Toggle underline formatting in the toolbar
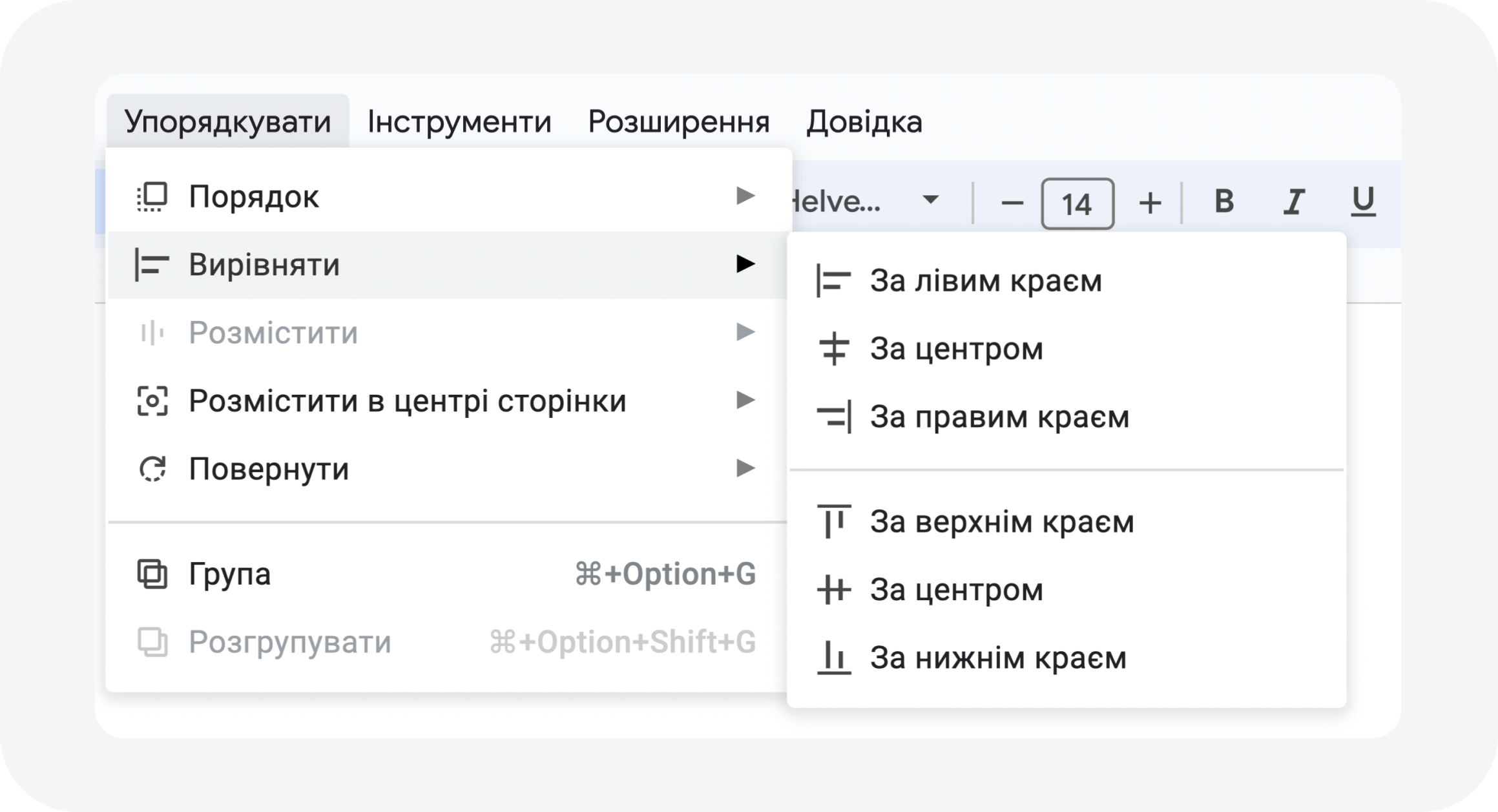Image resolution: width=1498 pixels, height=812 pixels. pos(1363,202)
